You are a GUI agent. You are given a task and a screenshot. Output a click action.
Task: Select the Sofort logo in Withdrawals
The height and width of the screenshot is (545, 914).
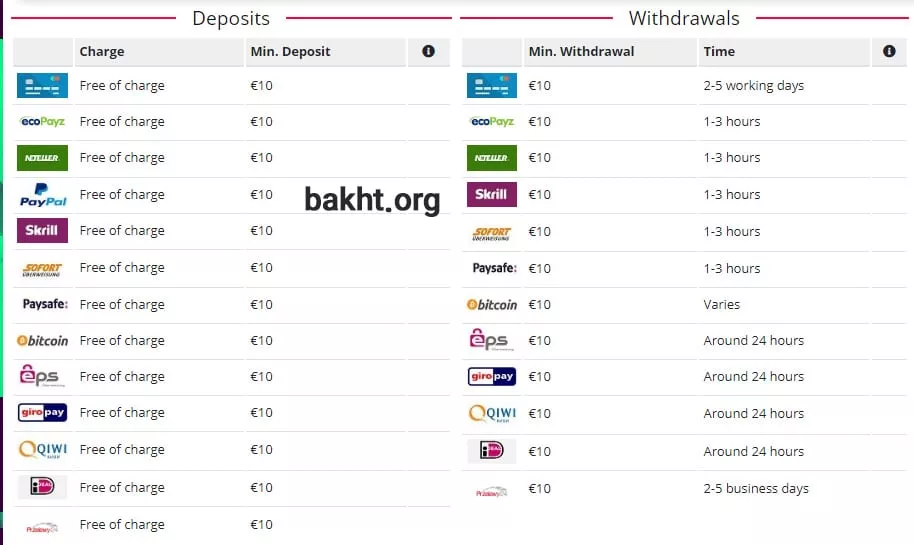[x=492, y=232]
